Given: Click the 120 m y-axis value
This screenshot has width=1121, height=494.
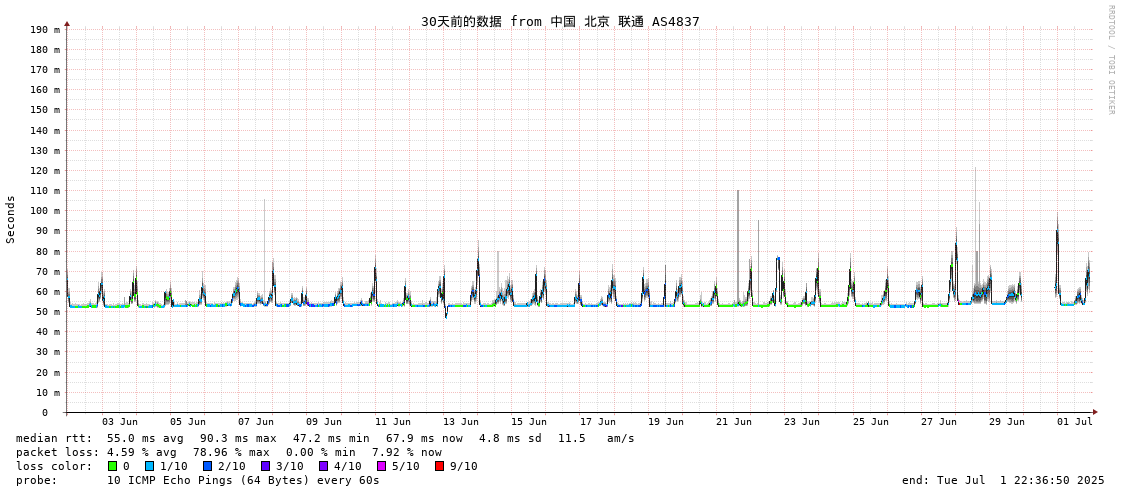Looking at the screenshot, I should (46, 170).
